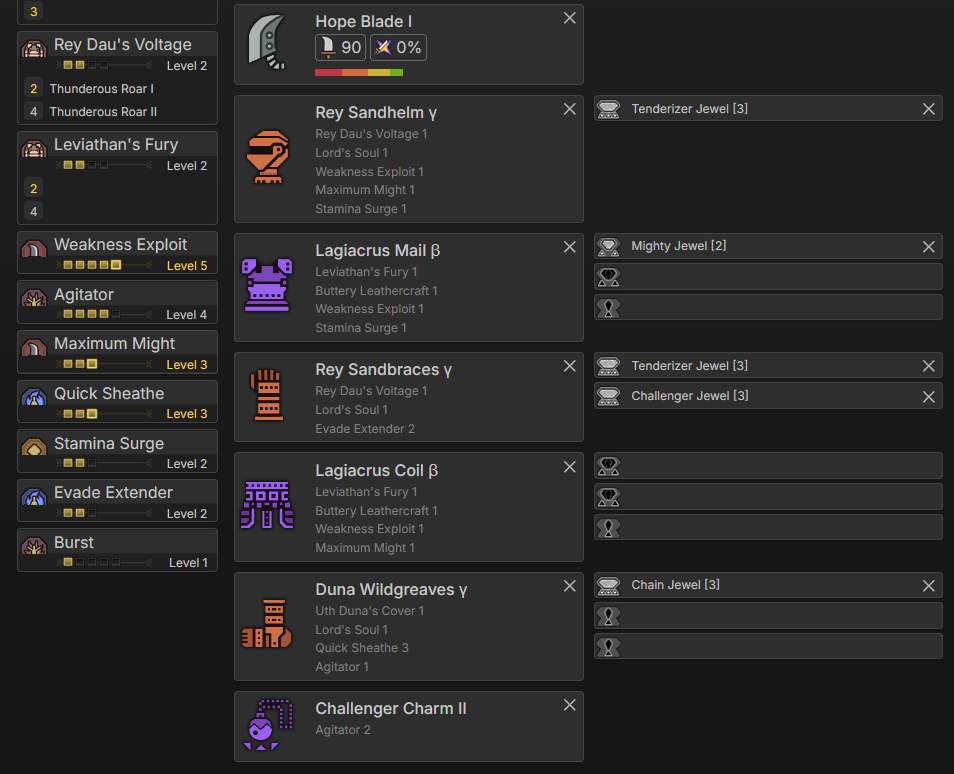
Task: Click the Burst skill icon
Action: coord(34,546)
